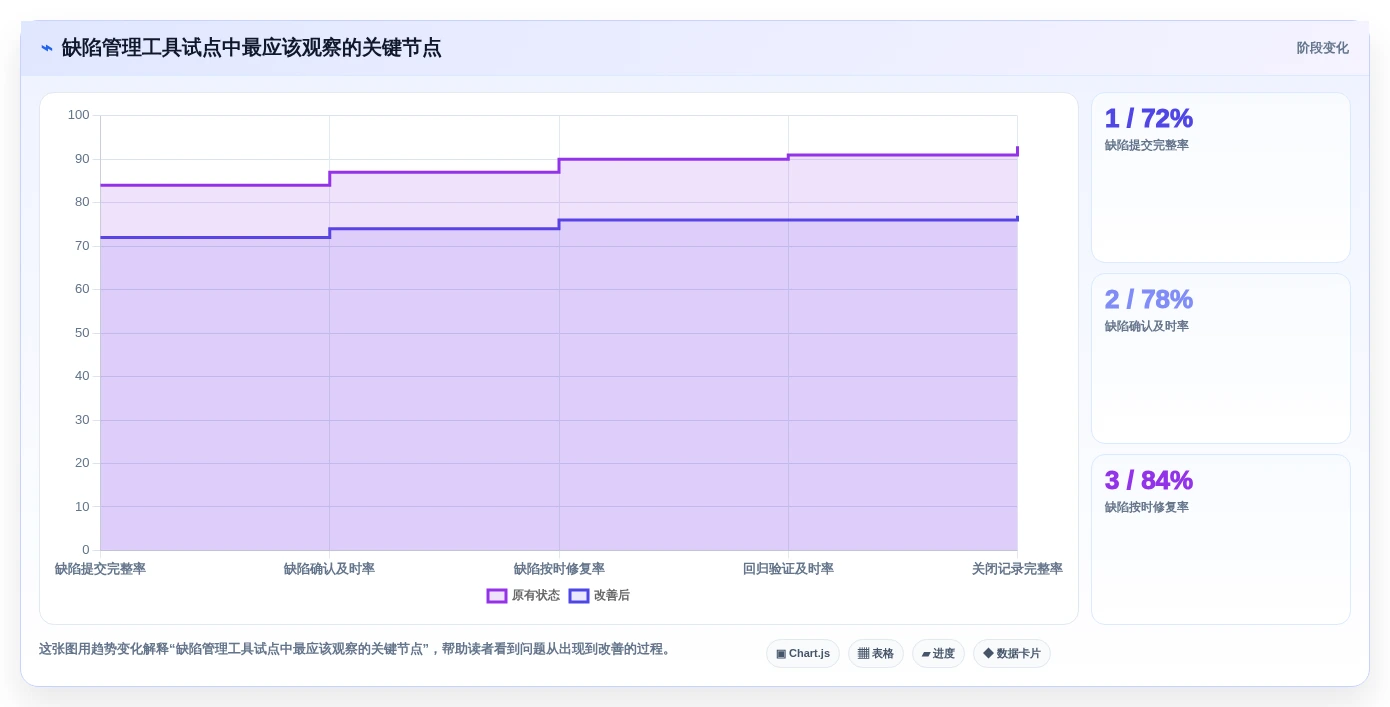Open the 2 / 78% data card
This screenshot has height=707, width=1390.
point(1221,359)
